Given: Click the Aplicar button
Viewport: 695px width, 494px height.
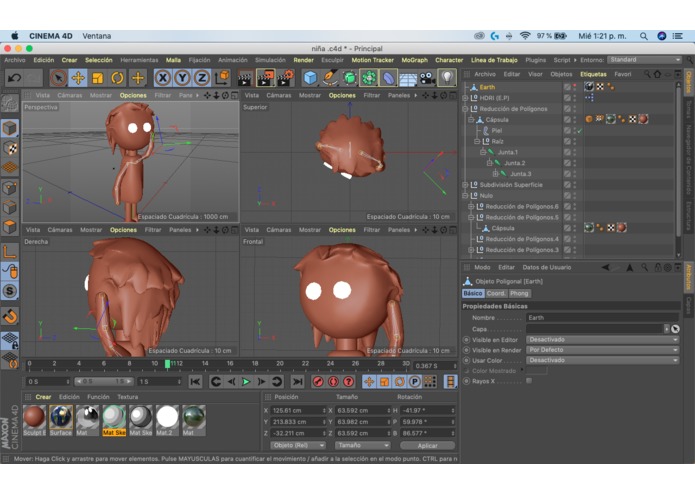Looking at the screenshot, I should coord(427,445).
